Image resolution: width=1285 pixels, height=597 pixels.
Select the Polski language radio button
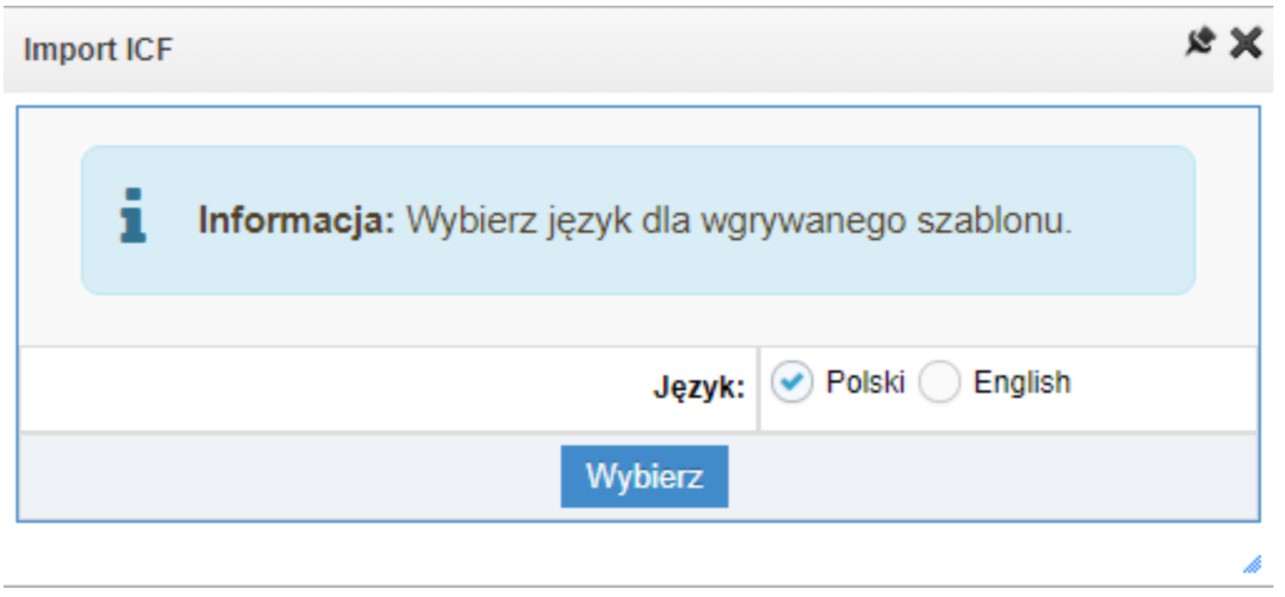pyautogui.click(x=792, y=384)
